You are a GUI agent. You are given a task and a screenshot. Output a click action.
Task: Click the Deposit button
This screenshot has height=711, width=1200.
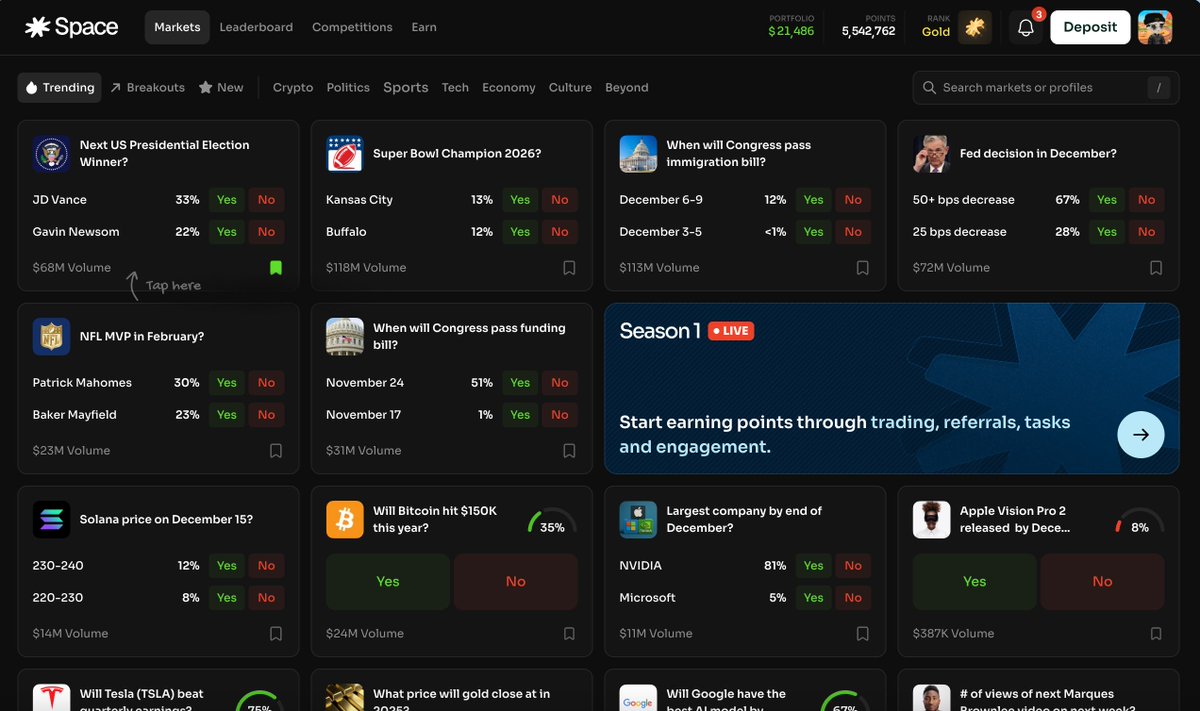coord(1090,27)
